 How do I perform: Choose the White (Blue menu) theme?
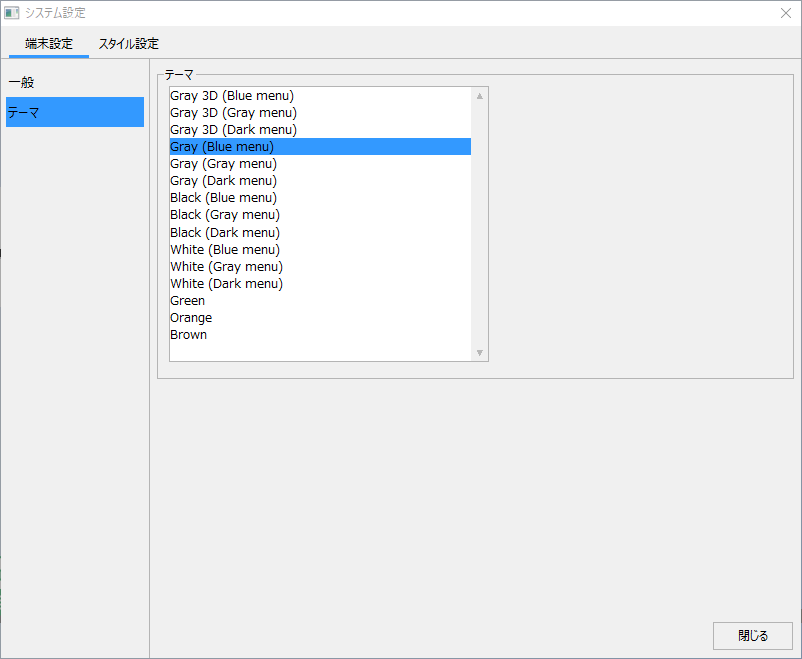point(225,250)
